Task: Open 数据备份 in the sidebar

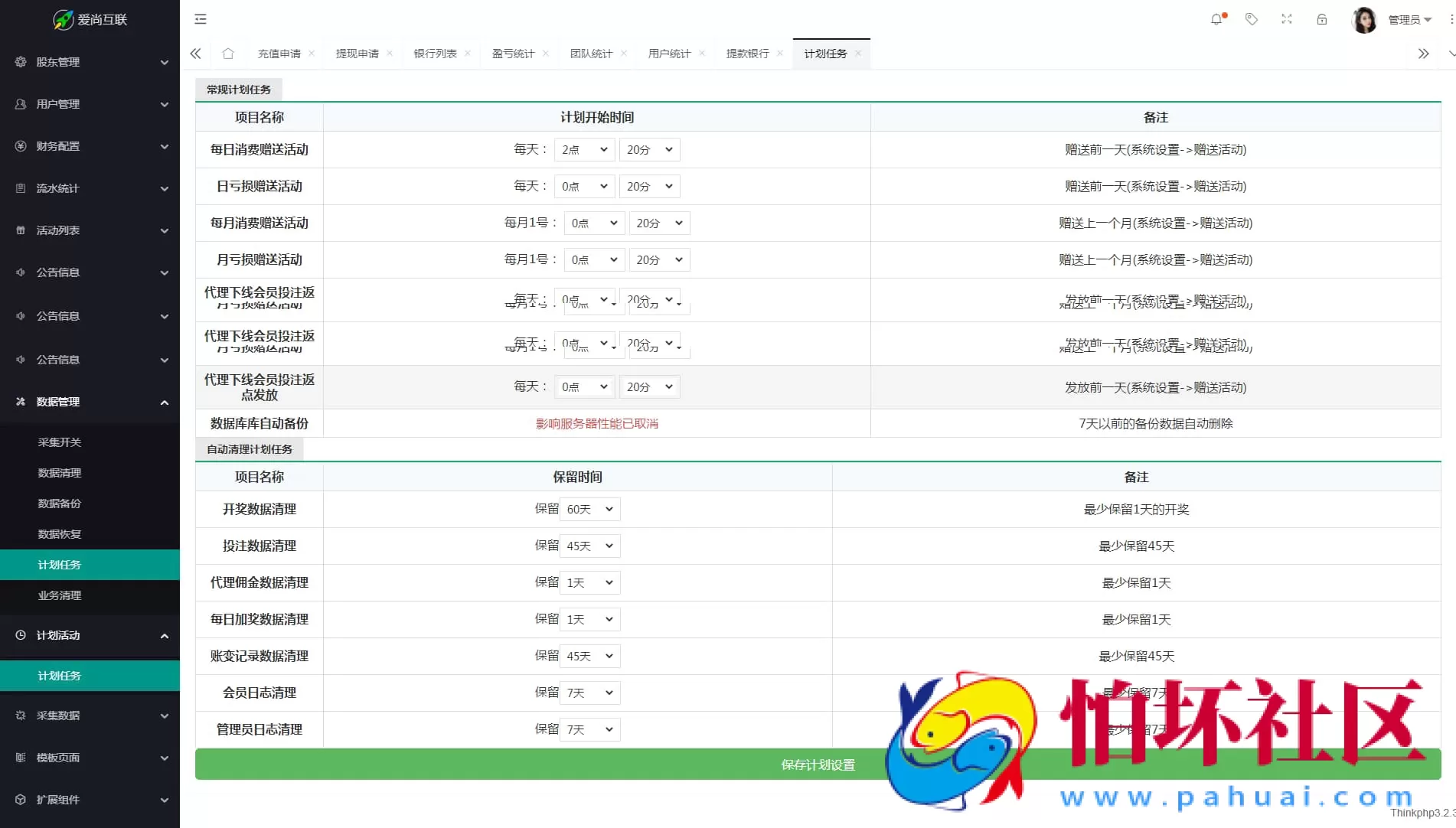Action: [60, 504]
